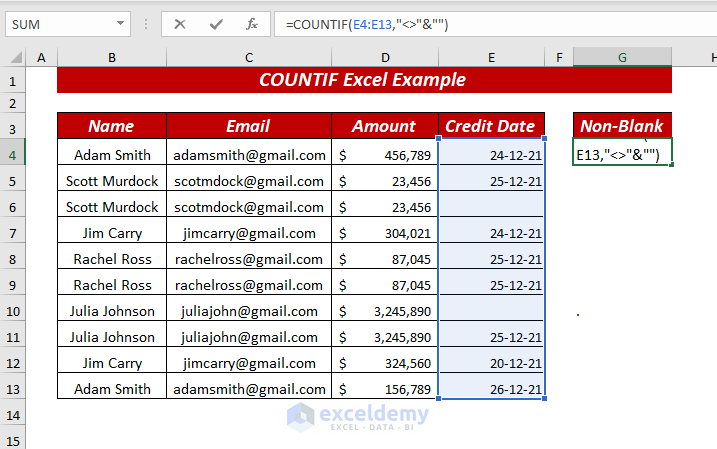Click the Email column header cell
717x449 pixels.
(x=249, y=126)
